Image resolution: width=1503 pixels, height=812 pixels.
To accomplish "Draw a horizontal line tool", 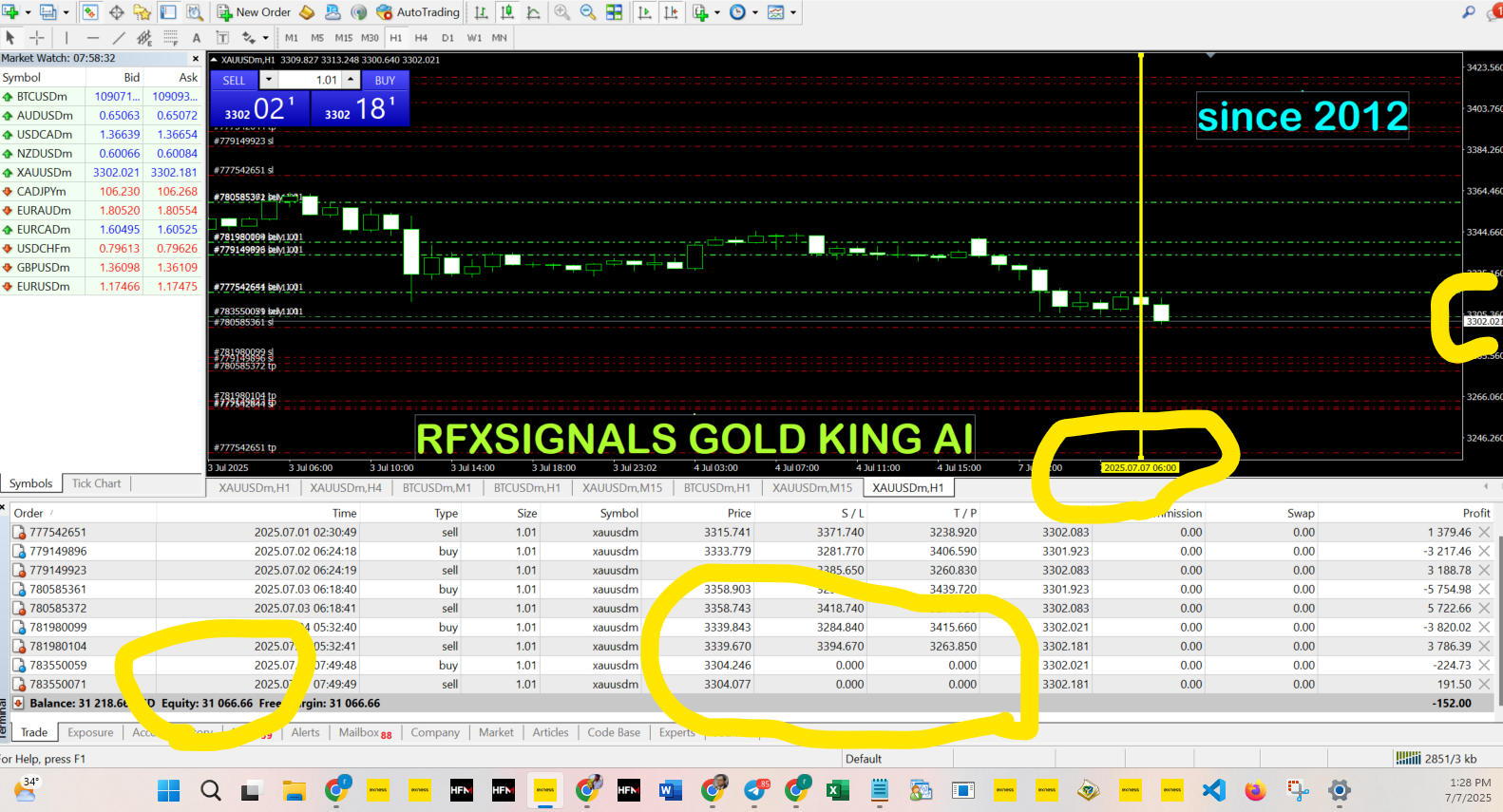I will (92, 38).
